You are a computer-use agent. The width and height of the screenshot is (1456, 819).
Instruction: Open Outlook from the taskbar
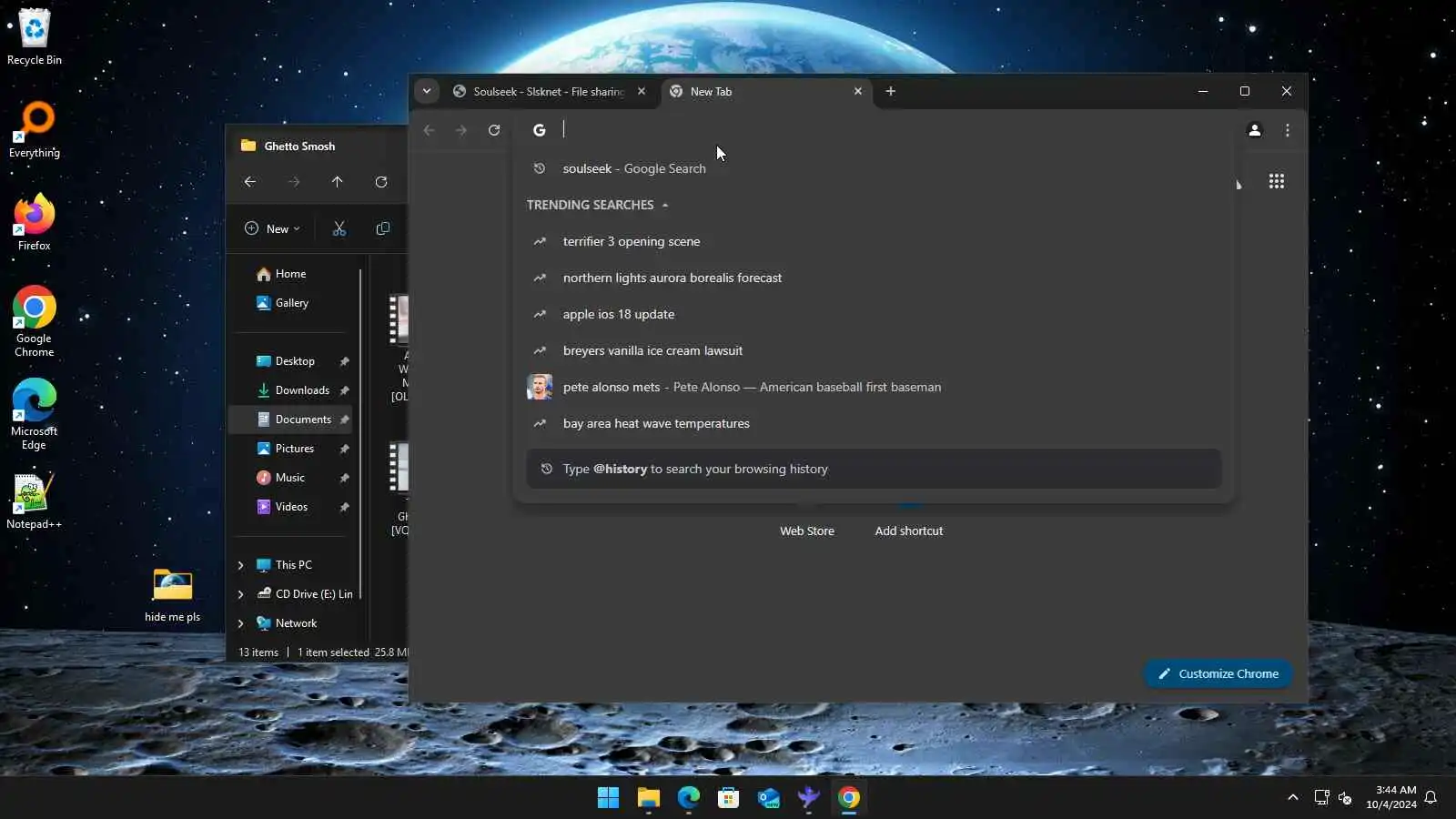coord(769,798)
